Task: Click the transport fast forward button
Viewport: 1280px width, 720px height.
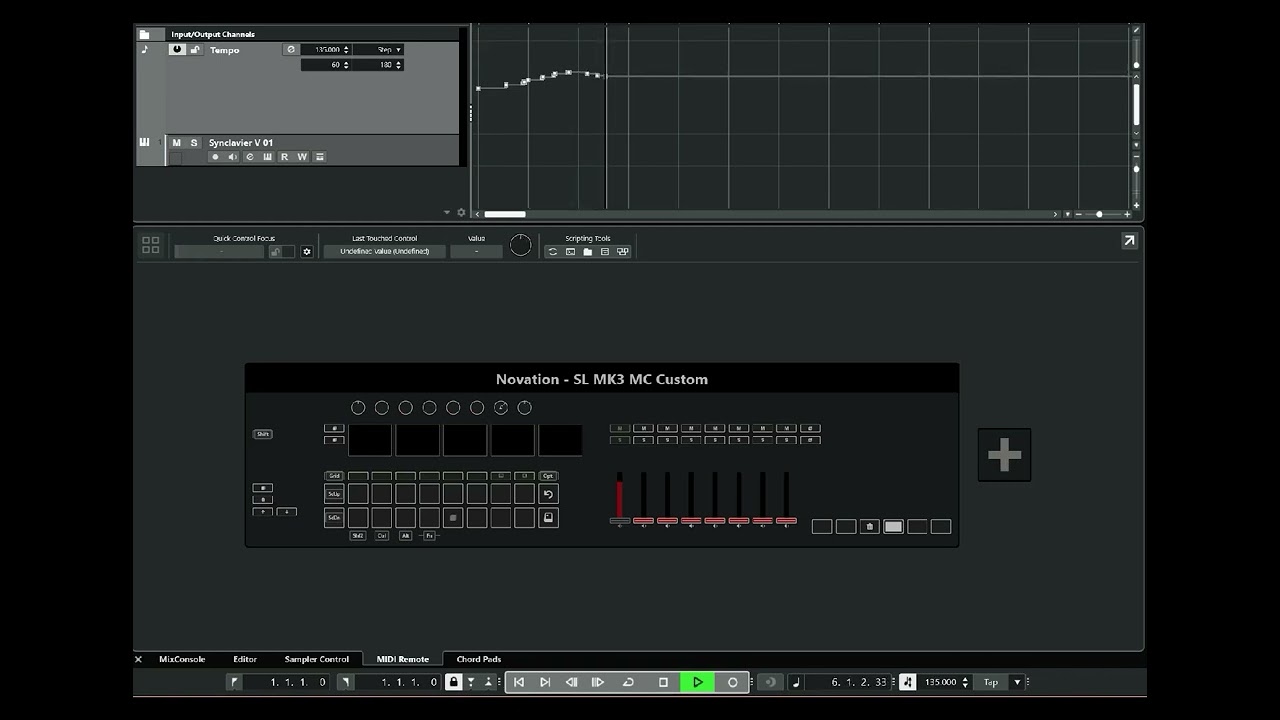Action: pyautogui.click(x=598, y=682)
